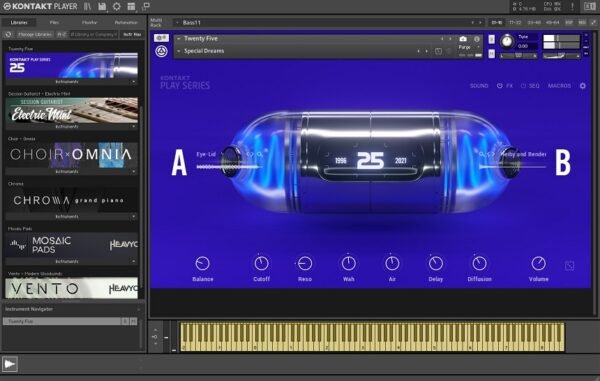
Task: Click the camera snapshot icon in instrument header
Action: [463, 39]
